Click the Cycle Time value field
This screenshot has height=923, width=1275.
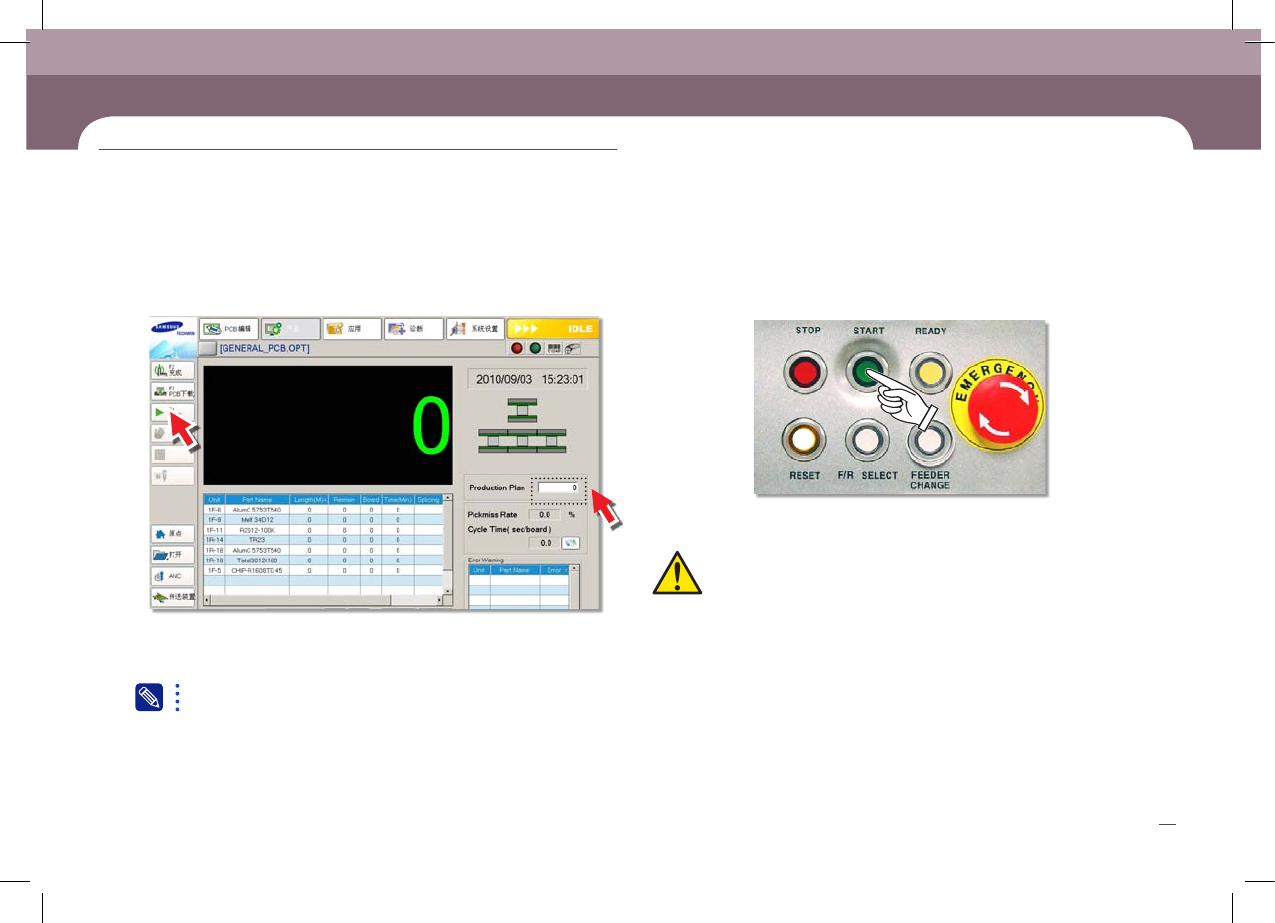pyautogui.click(x=544, y=542)
